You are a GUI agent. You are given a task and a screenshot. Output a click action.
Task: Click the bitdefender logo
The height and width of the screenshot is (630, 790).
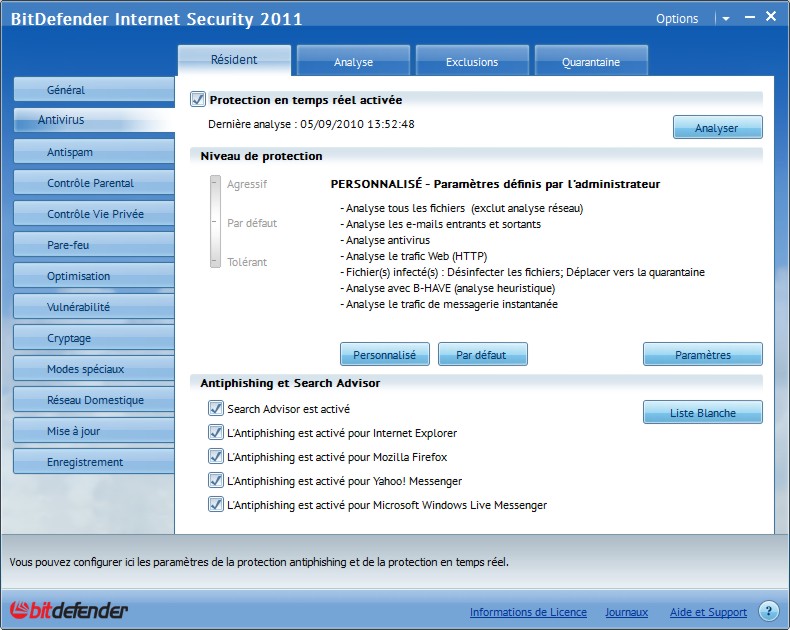point(69,610)
